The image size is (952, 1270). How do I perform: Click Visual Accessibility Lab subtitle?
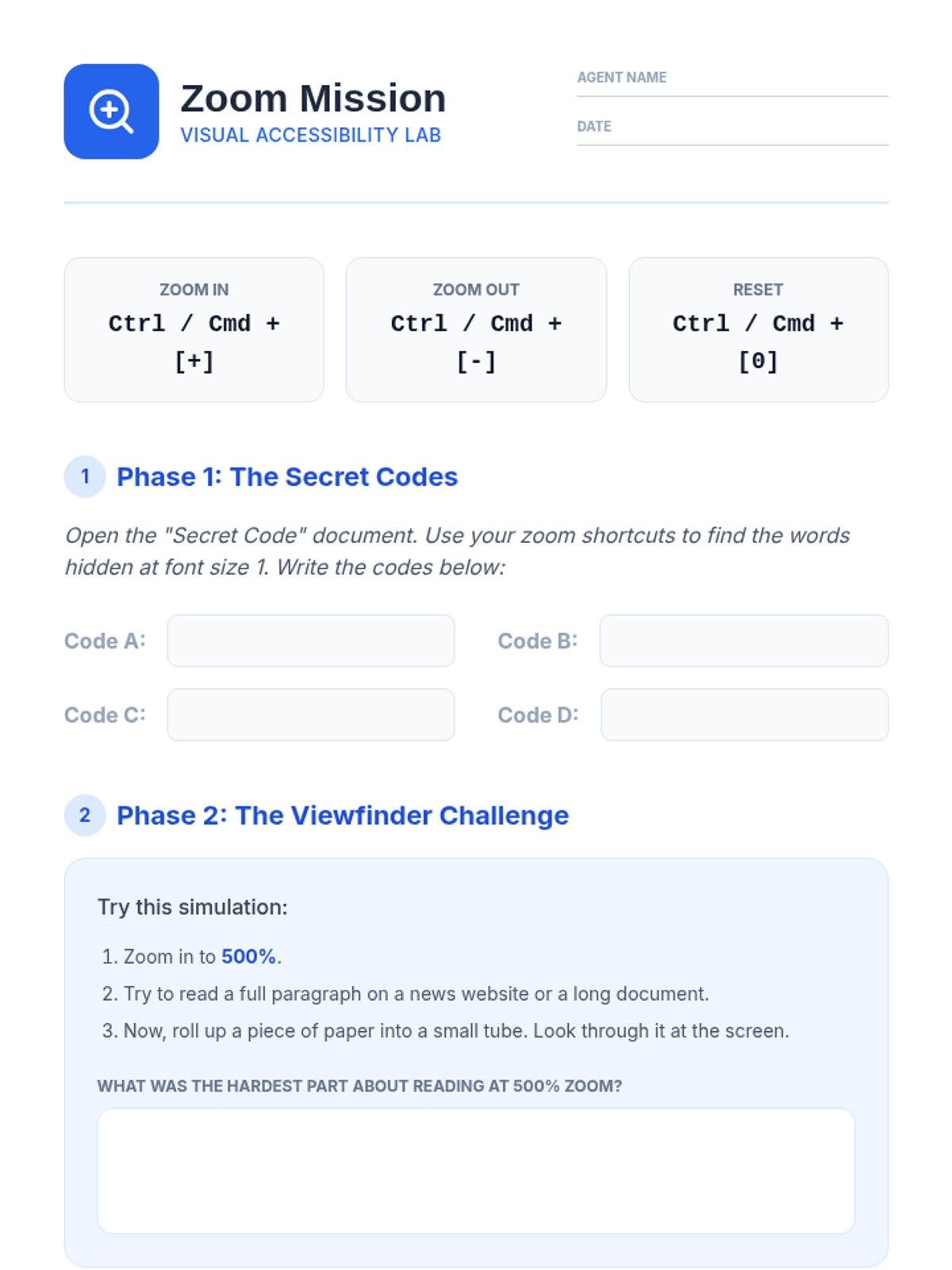[310, 135]
